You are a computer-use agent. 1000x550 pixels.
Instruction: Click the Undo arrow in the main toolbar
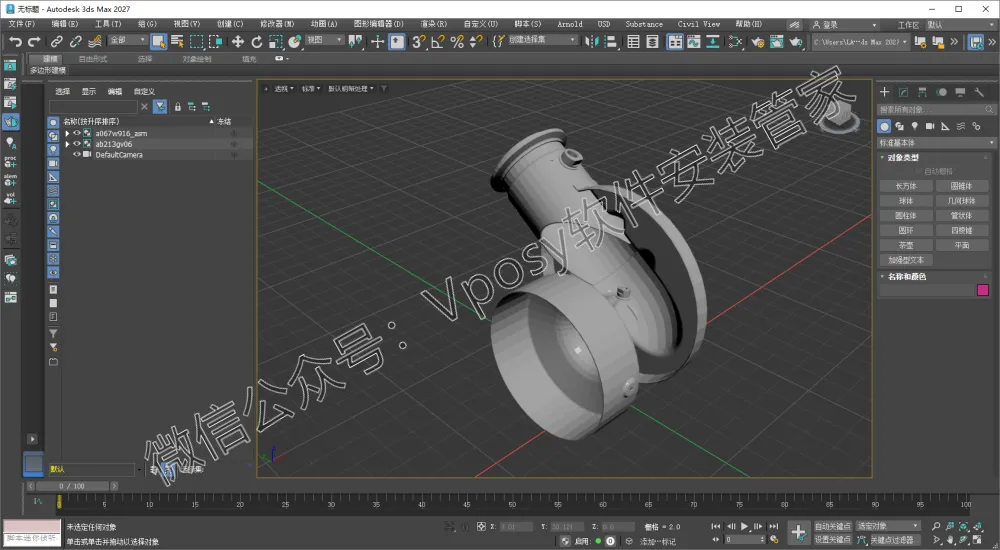tap(15, 42)
